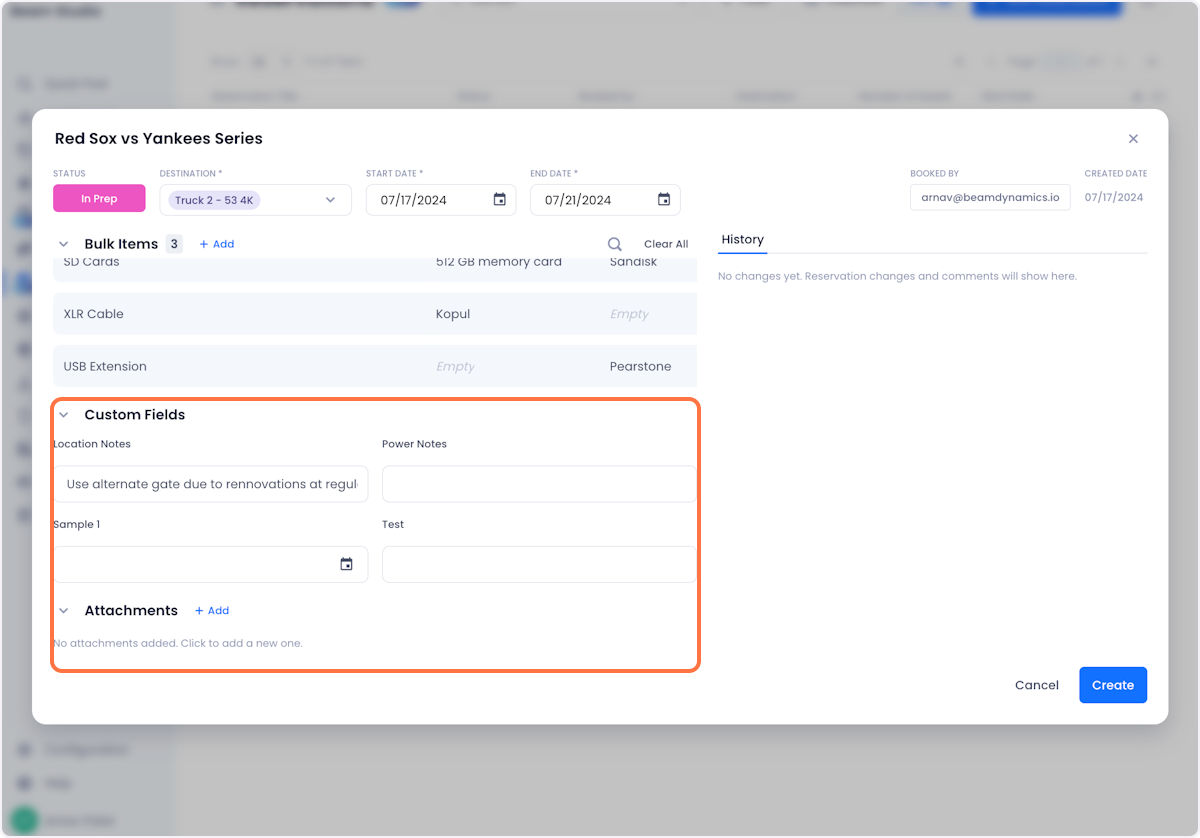Viewport: 1200px width, 838px height.
Task: Open the End Date calendar picker icon
Action: pyautogui.click(x=663, y=200)
